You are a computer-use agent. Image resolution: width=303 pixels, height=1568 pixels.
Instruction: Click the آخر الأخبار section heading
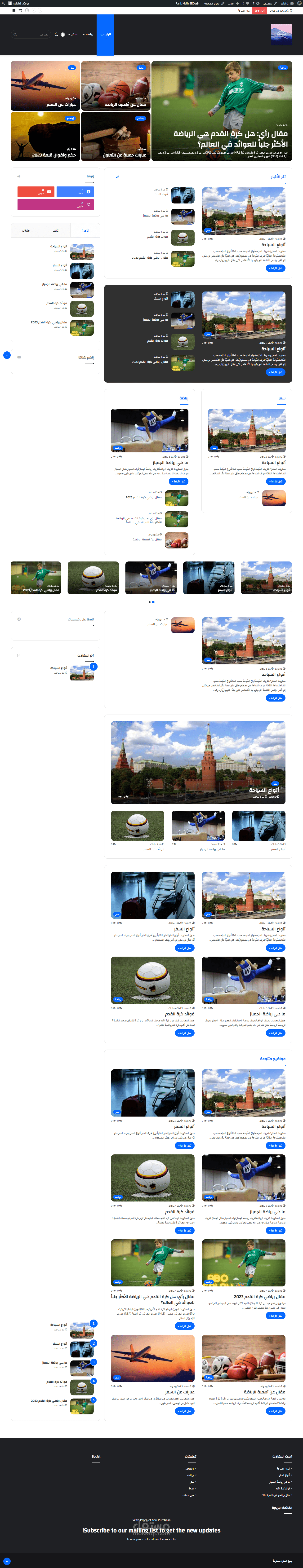click(278, 177)
